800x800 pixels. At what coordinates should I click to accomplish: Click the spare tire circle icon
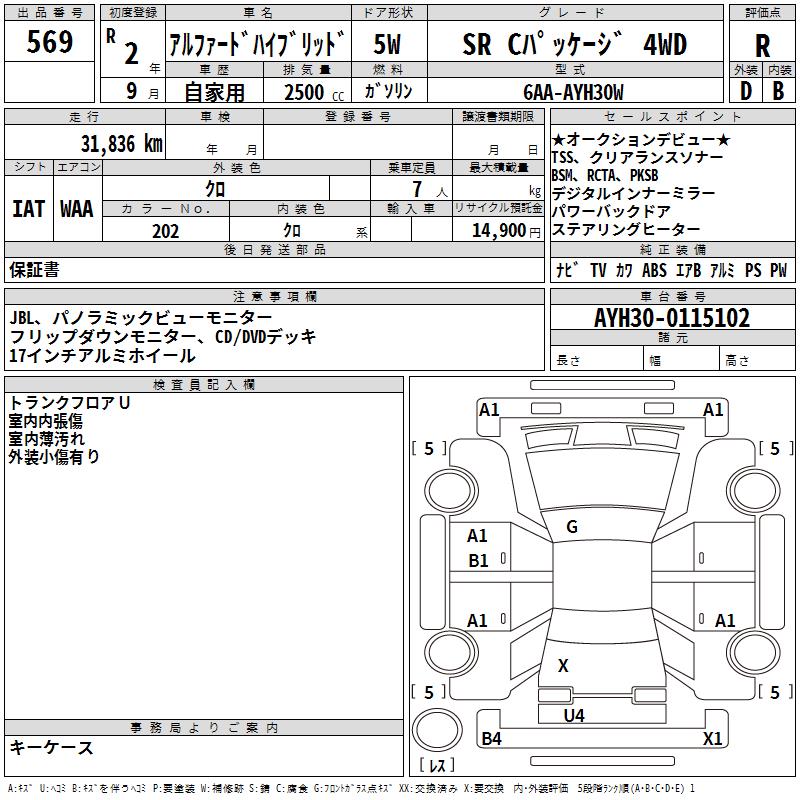click(437, 730)
